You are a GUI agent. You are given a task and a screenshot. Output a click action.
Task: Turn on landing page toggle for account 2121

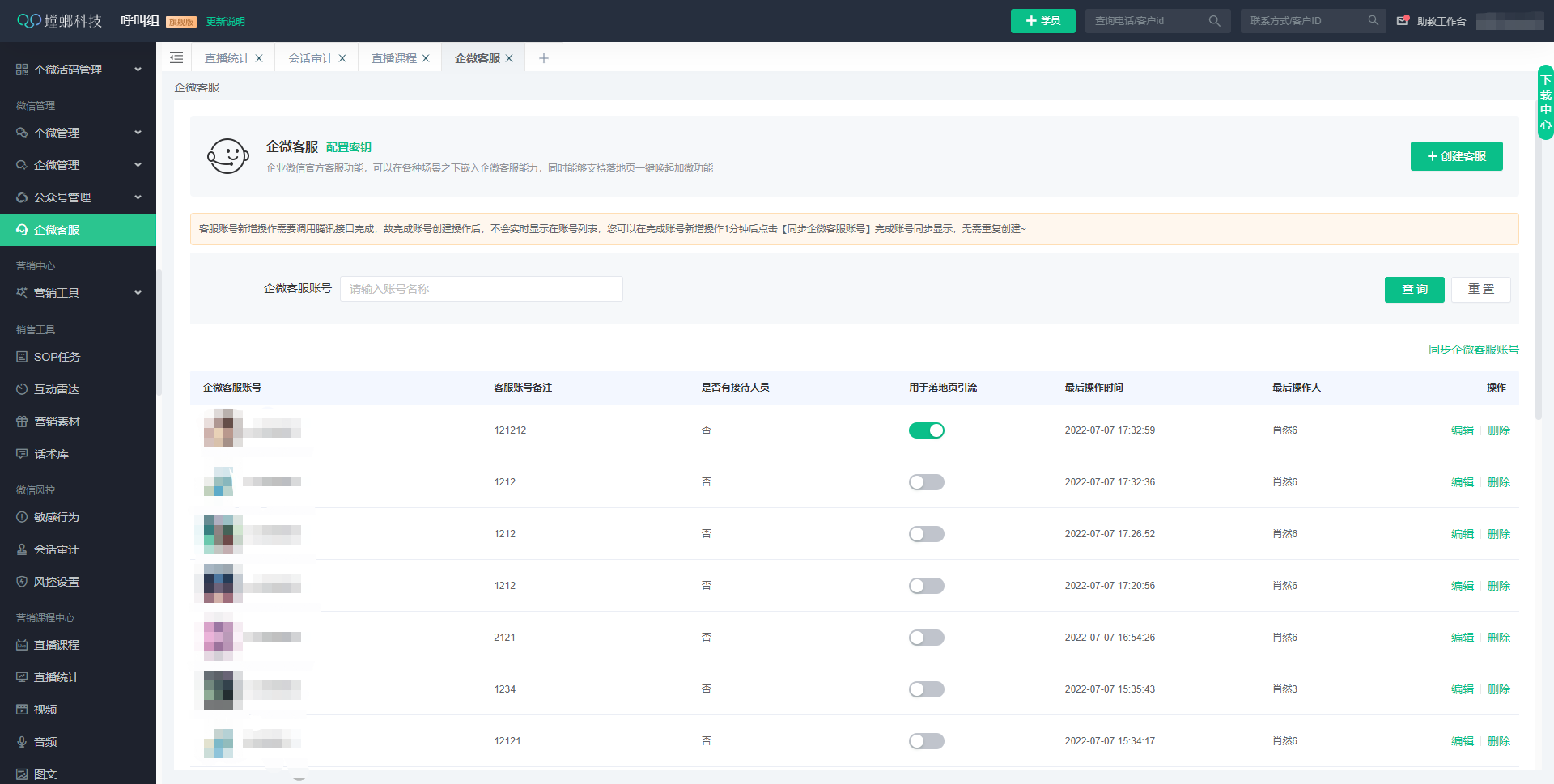pos(926,637)
